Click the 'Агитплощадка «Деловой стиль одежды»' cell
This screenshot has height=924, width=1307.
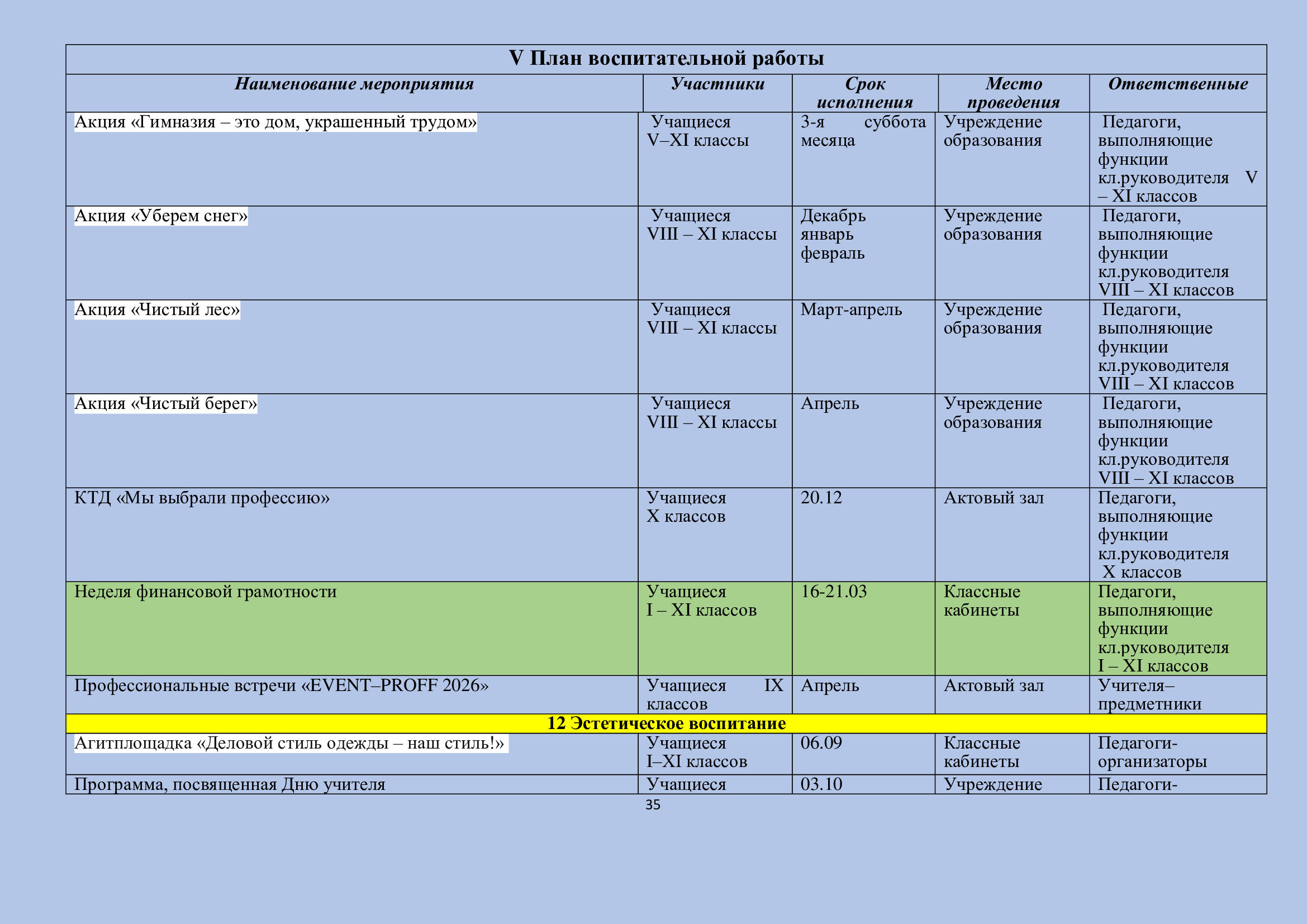point(289,744)
